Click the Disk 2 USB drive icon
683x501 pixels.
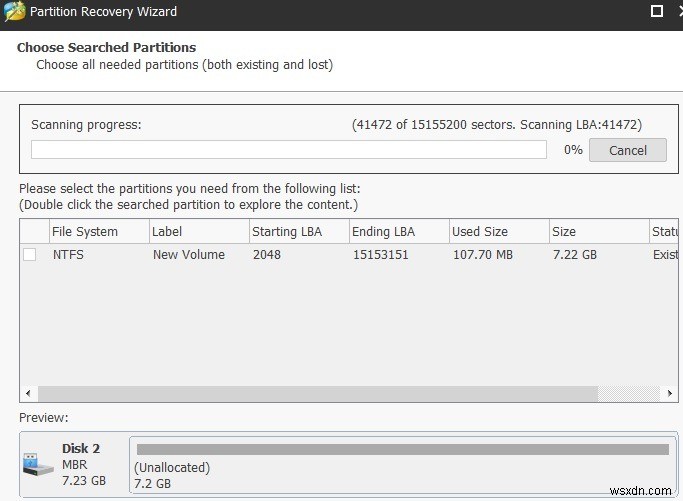[38, 464]
